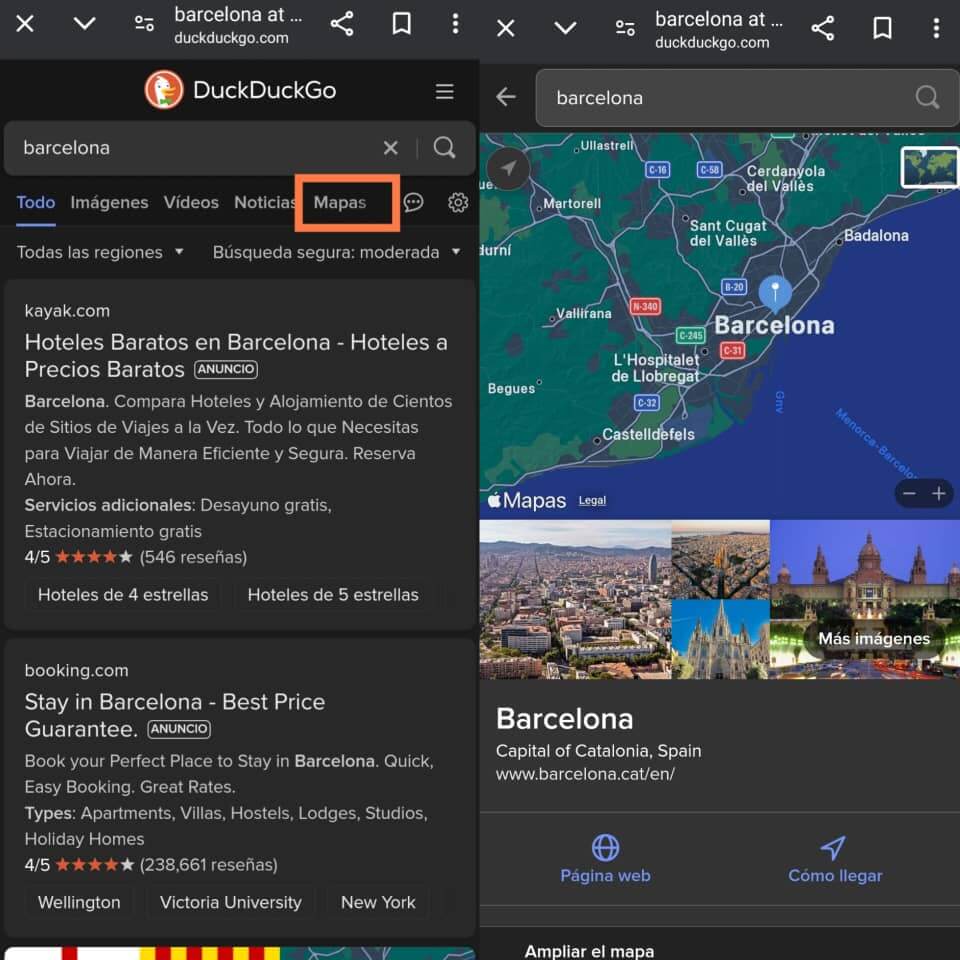Expand Búsqueda segura: moderada dropdown
960x960 pixels.
pos(336,252)
